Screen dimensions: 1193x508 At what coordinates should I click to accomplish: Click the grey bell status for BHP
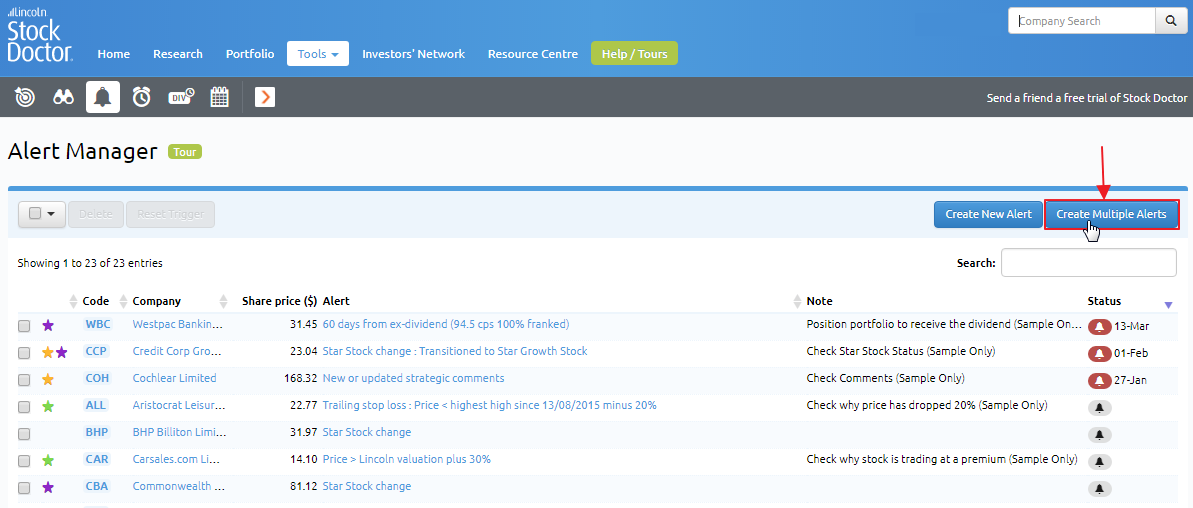click(1099, 435)
